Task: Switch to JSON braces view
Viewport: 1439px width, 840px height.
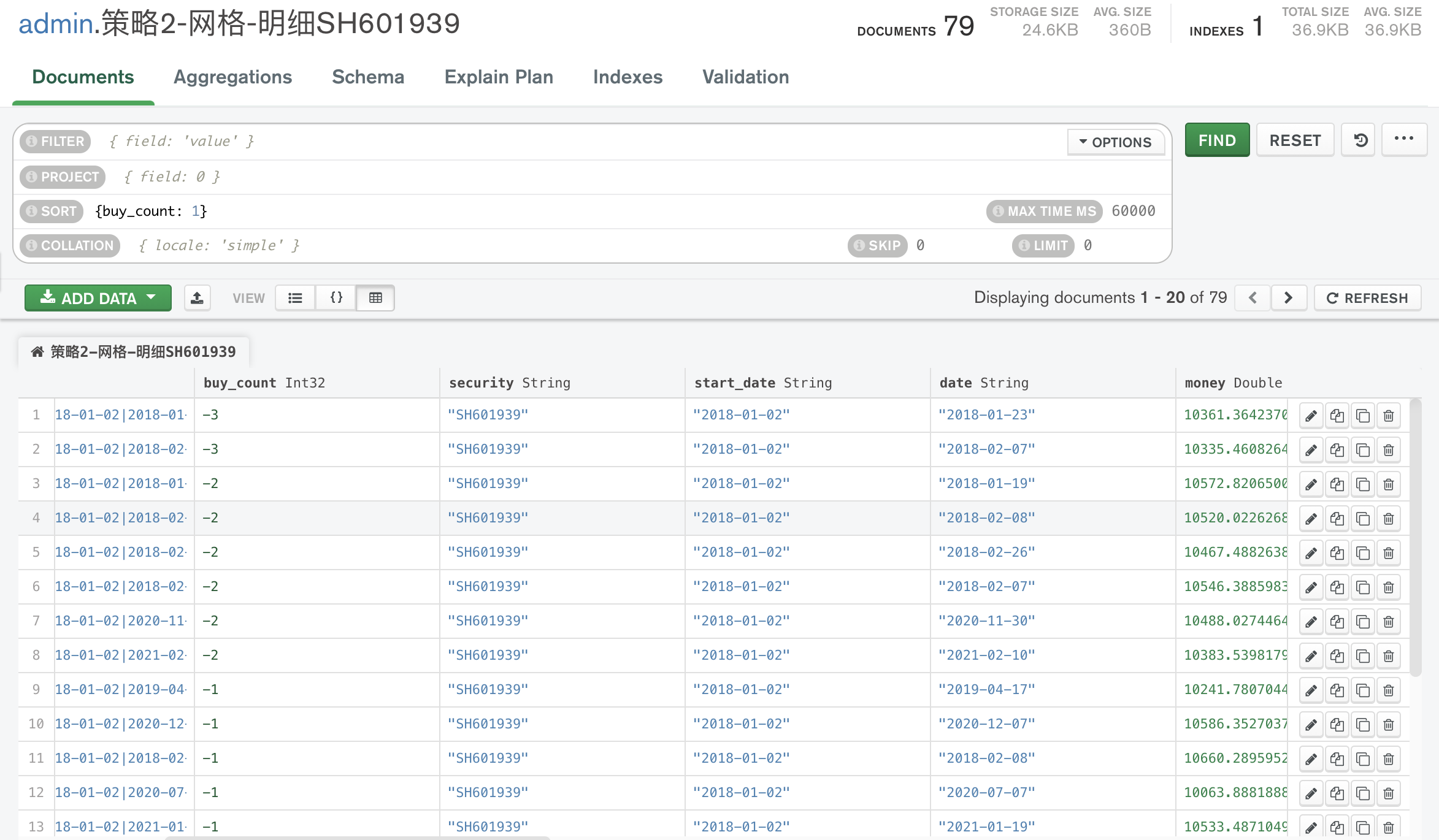Action: [x=336, y=298]
